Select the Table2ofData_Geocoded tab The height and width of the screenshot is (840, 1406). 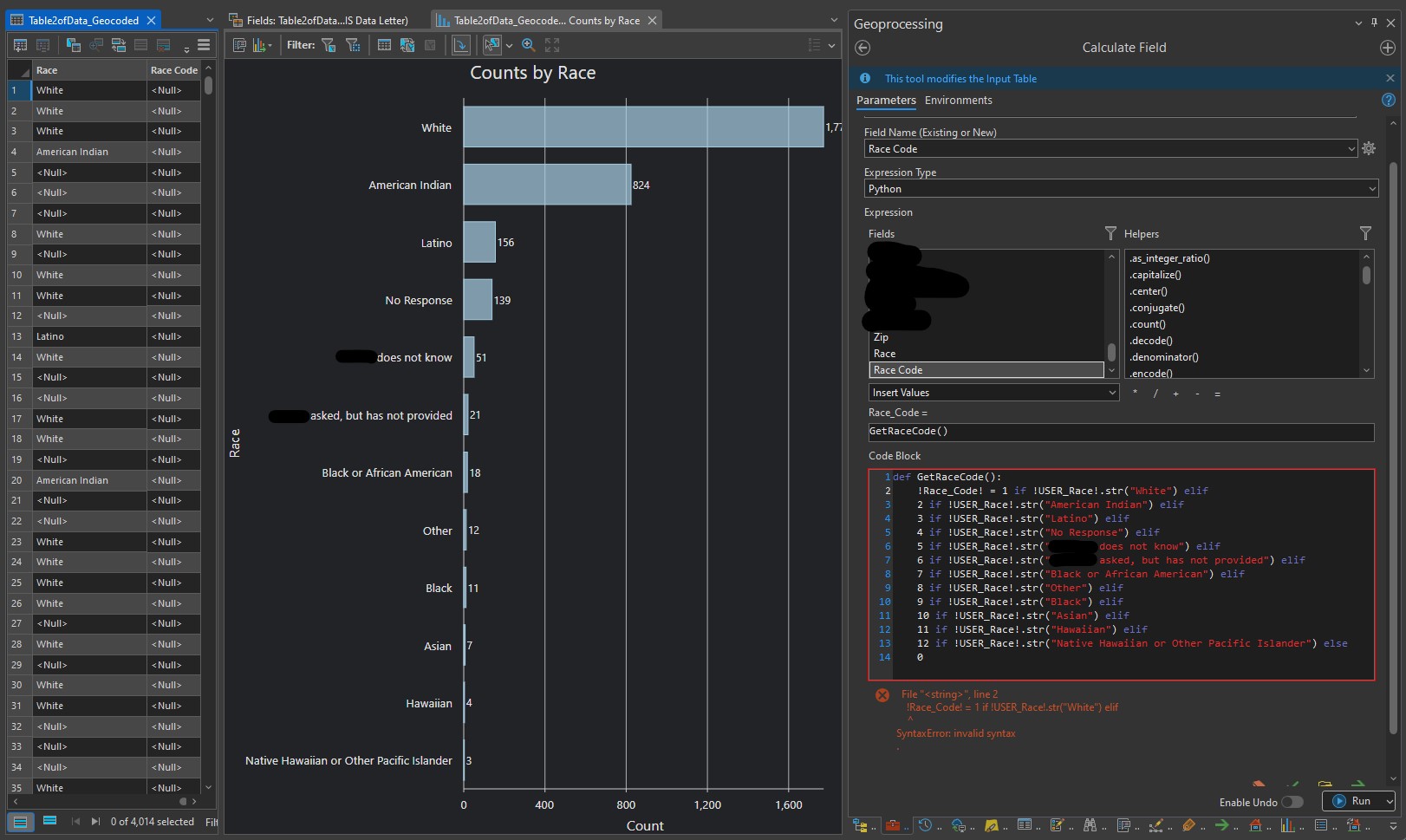point(83,18)
